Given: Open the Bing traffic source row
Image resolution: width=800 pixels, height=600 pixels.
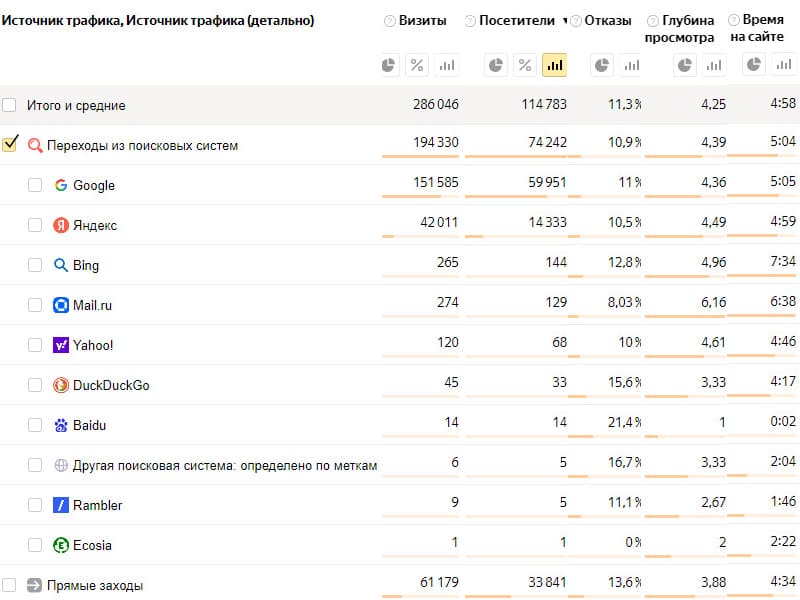Looking at the screenshot, I should point(86,265).
